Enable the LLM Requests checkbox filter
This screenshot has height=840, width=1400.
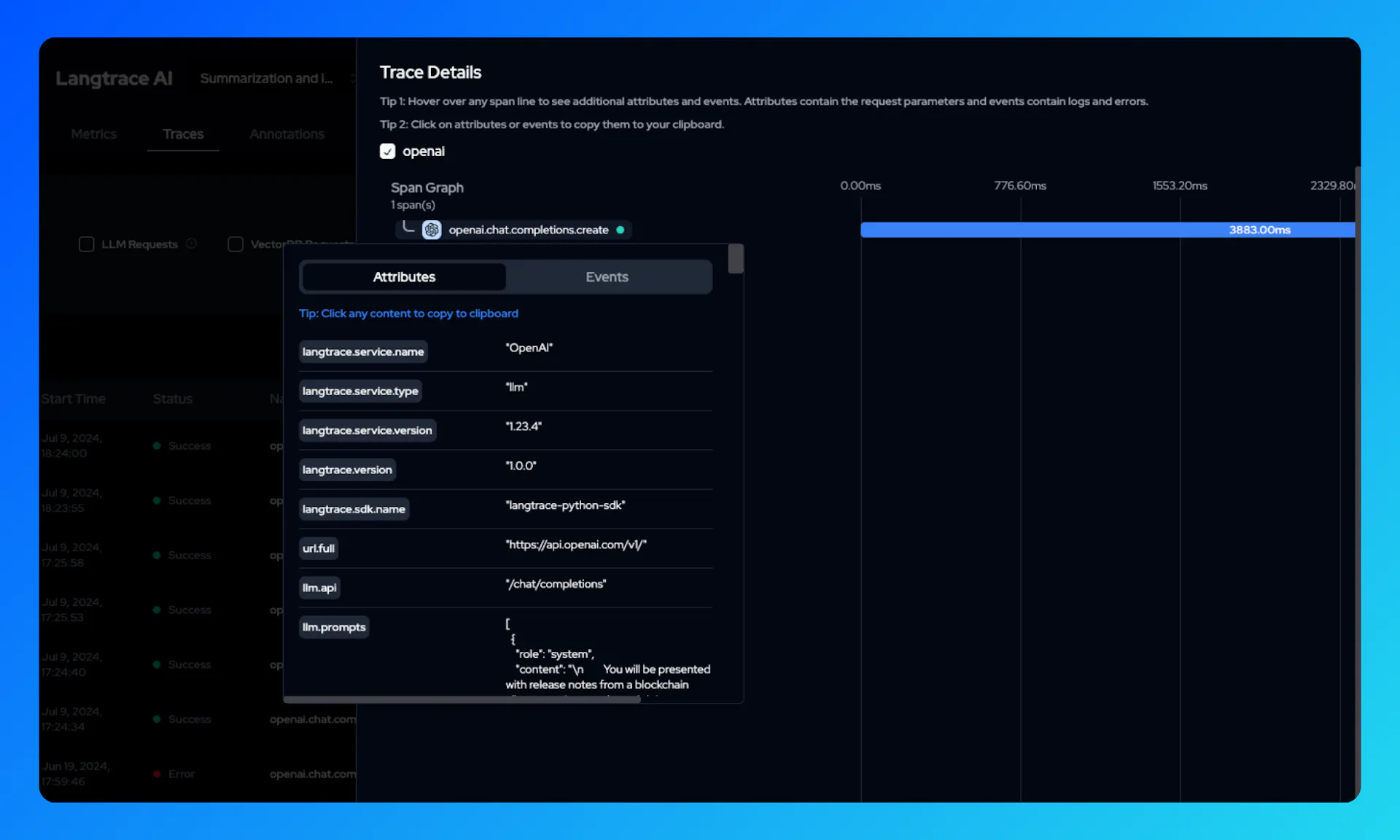[x=87, y=243]
